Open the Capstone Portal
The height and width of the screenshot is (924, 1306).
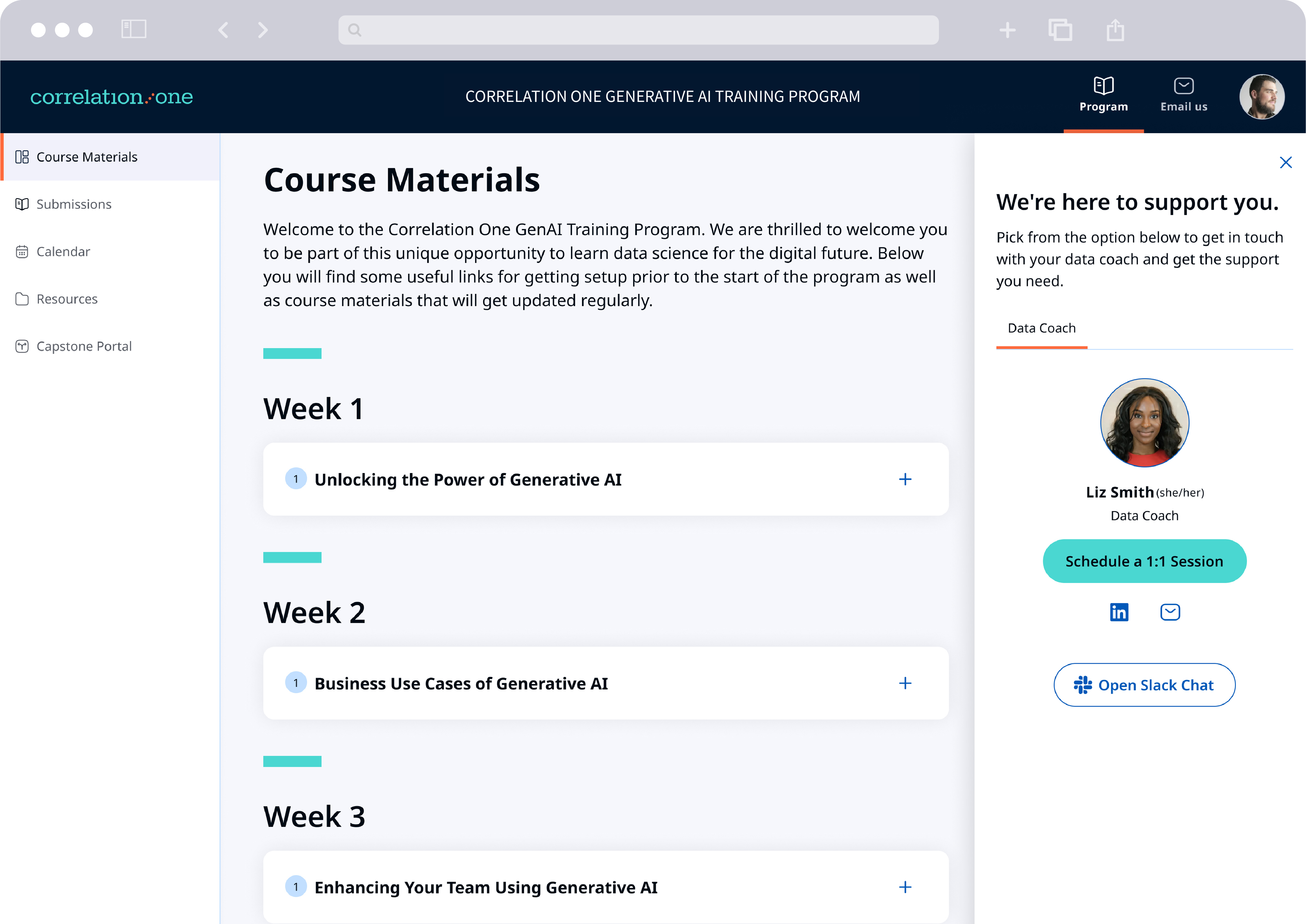[83, 346]
